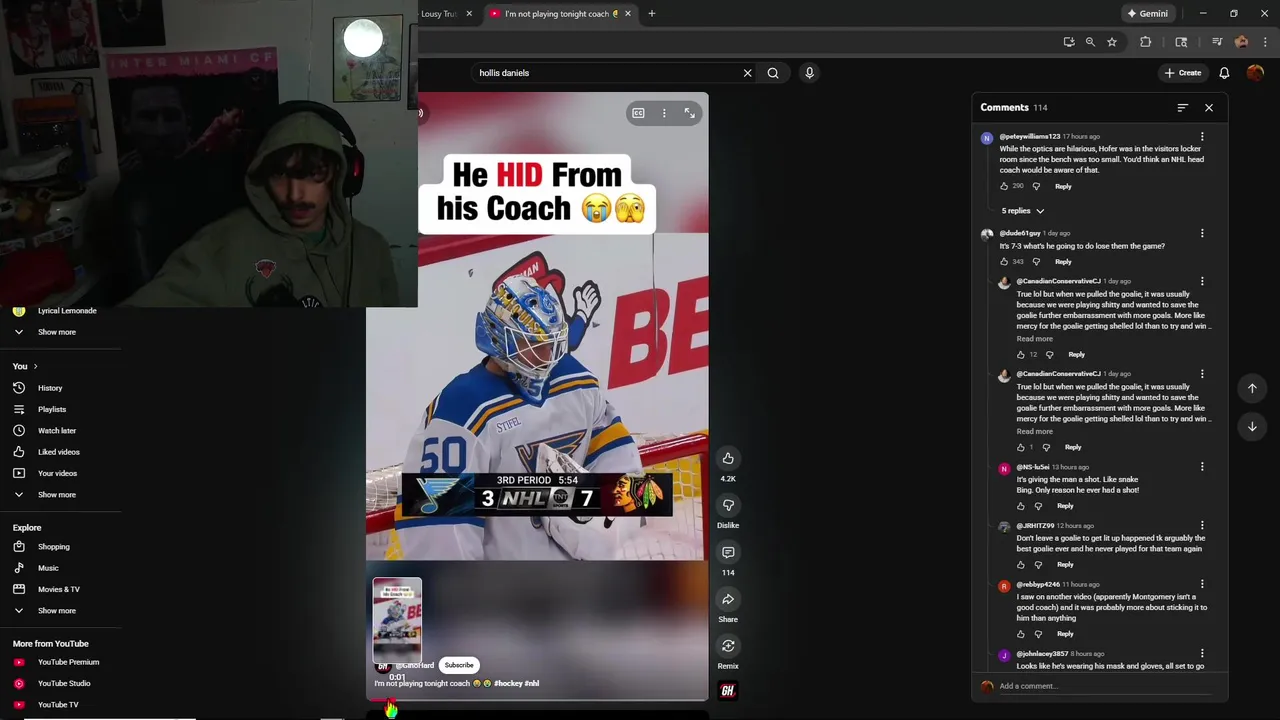Open the GH sound source thumbnail

point(728,690)
